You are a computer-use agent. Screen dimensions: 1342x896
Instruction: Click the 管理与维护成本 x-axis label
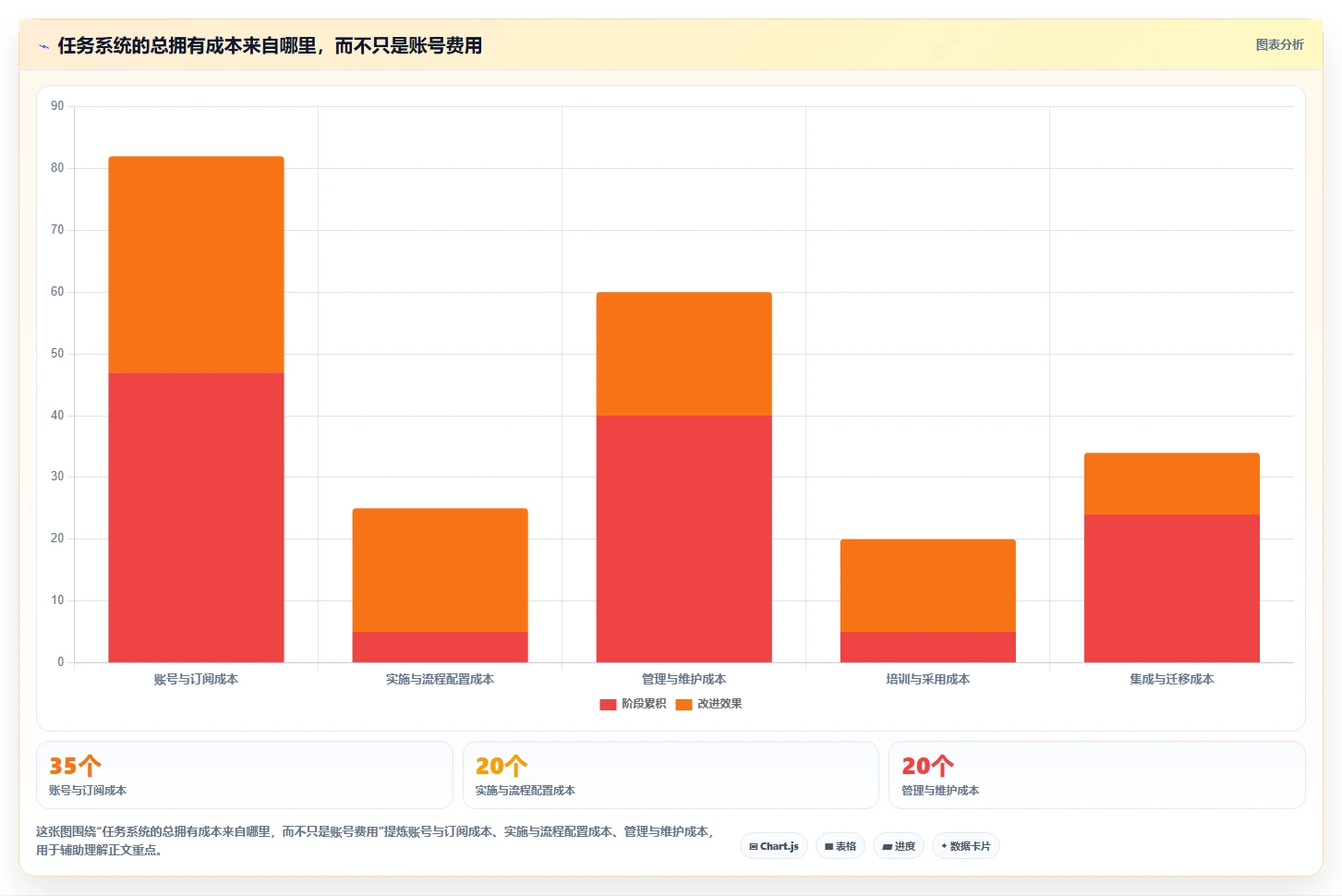683,679
